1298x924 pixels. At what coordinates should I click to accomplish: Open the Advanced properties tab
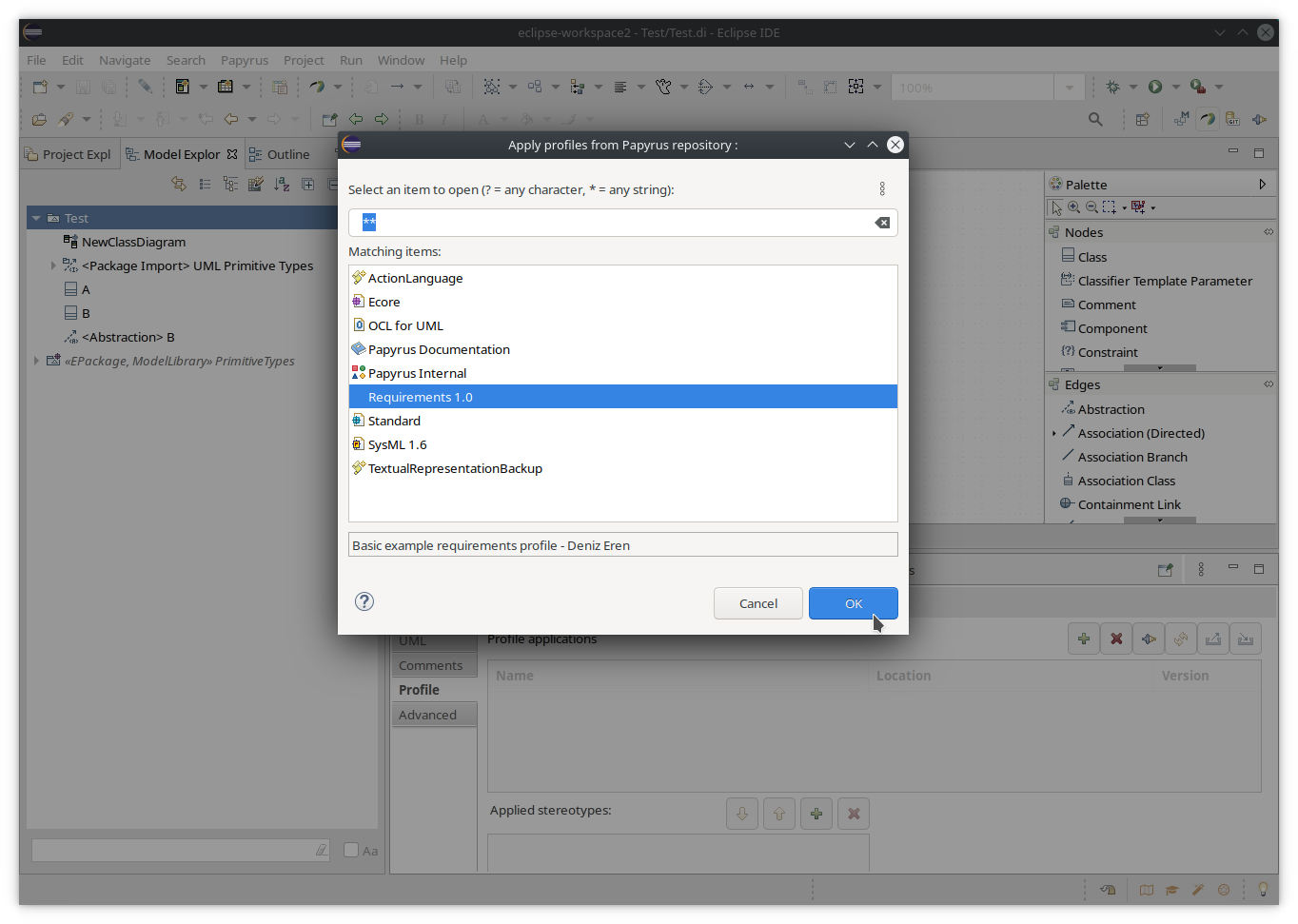pyautogui.click(x=434, y=715)
